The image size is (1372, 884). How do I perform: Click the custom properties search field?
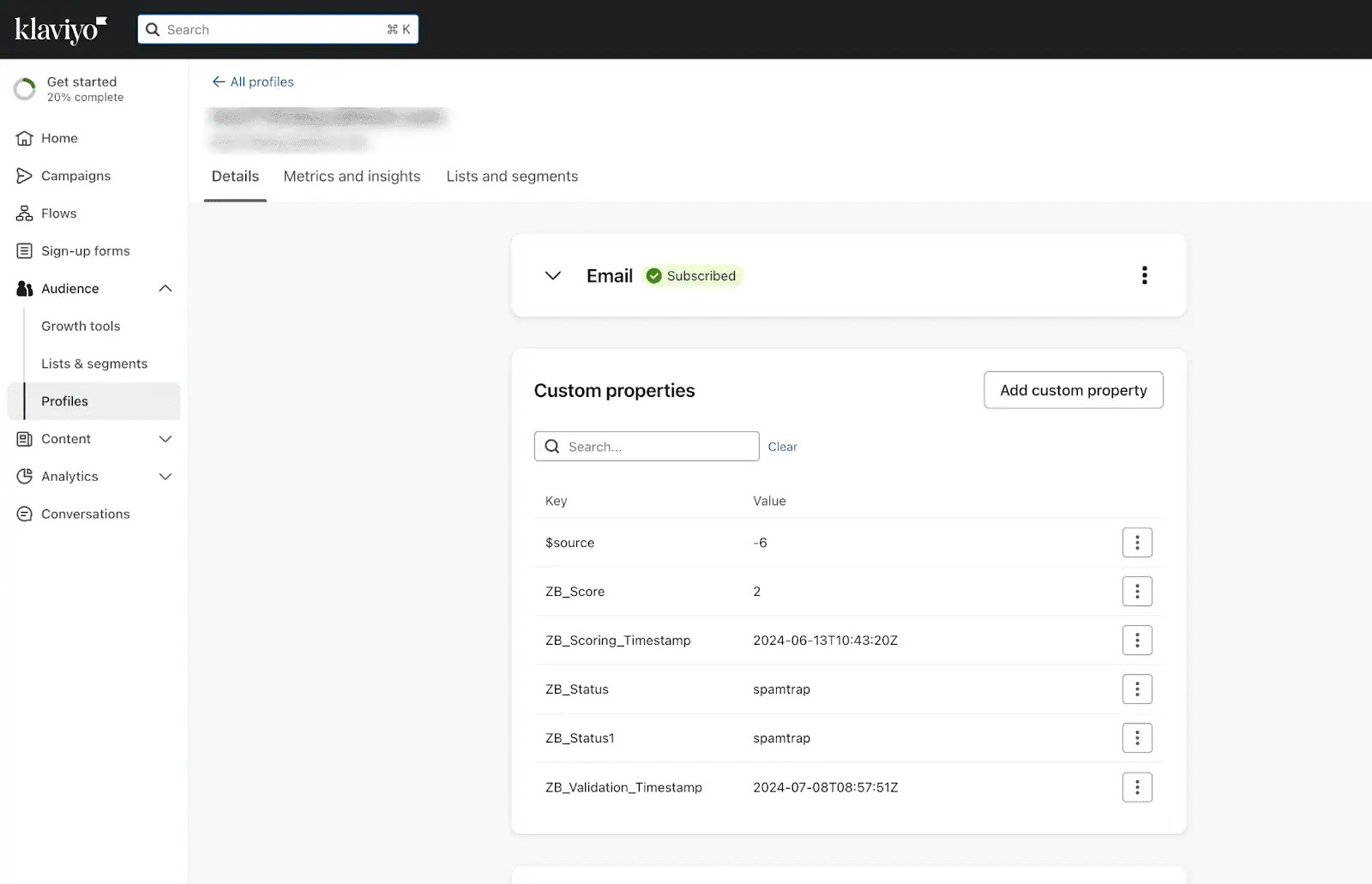[647, 446]
